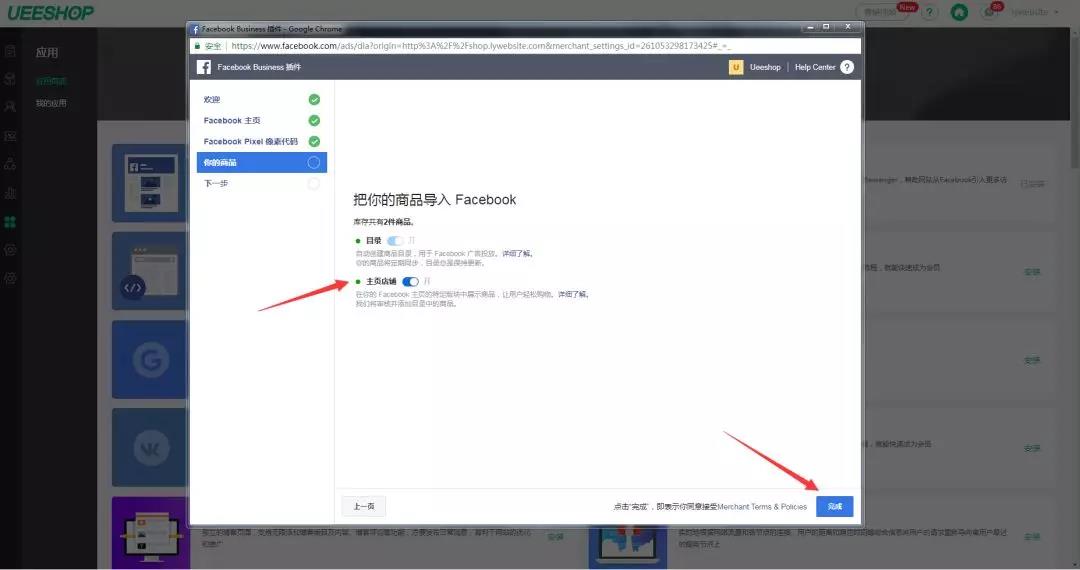1080x570 pixels.
Task: Open the Help Center question mark icon
Action: 847,67
